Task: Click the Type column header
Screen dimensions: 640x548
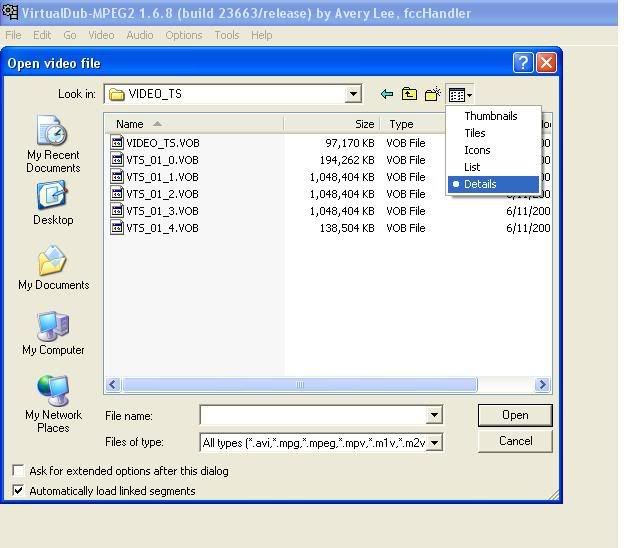Action: (412, 124)
